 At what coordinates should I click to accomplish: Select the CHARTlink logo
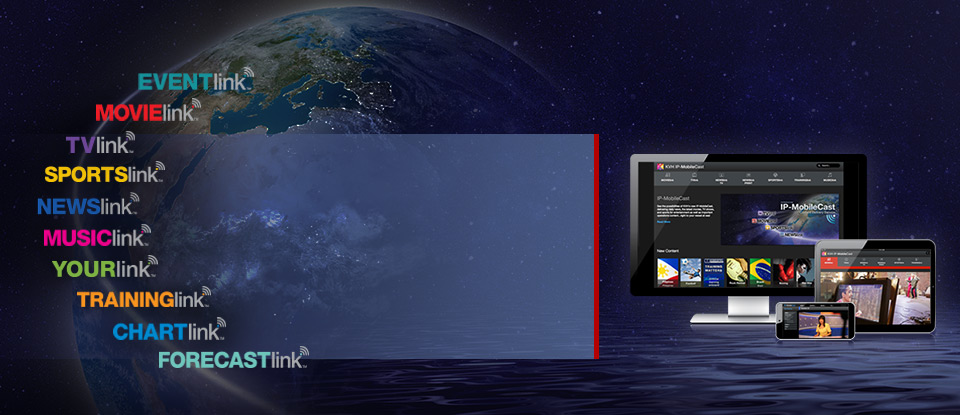click(x=169, y=331)
